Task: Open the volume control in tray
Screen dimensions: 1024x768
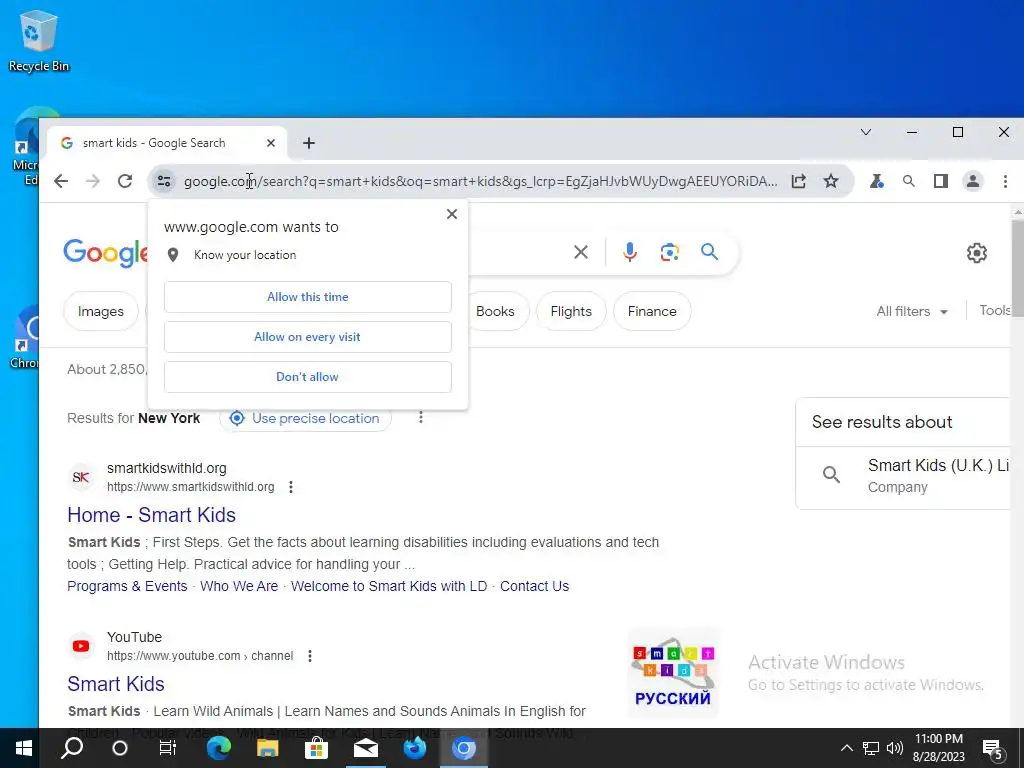Action: pyautogui.click(x=895, y=748)
